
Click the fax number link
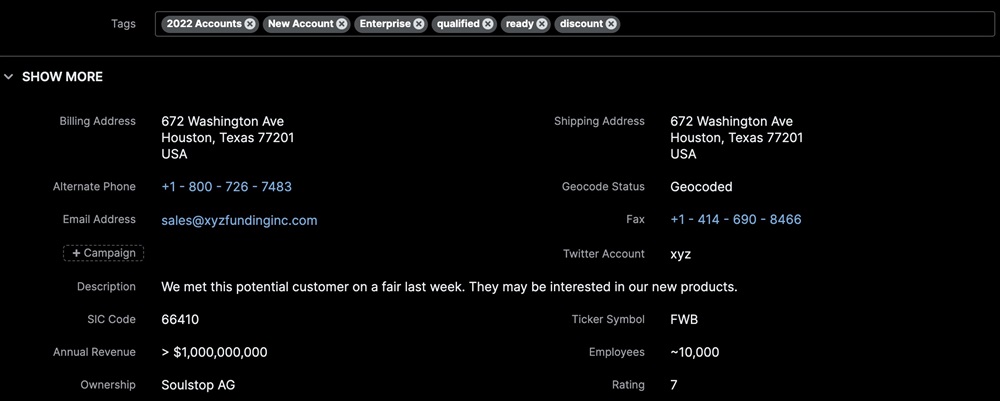(x=735, y=220)
